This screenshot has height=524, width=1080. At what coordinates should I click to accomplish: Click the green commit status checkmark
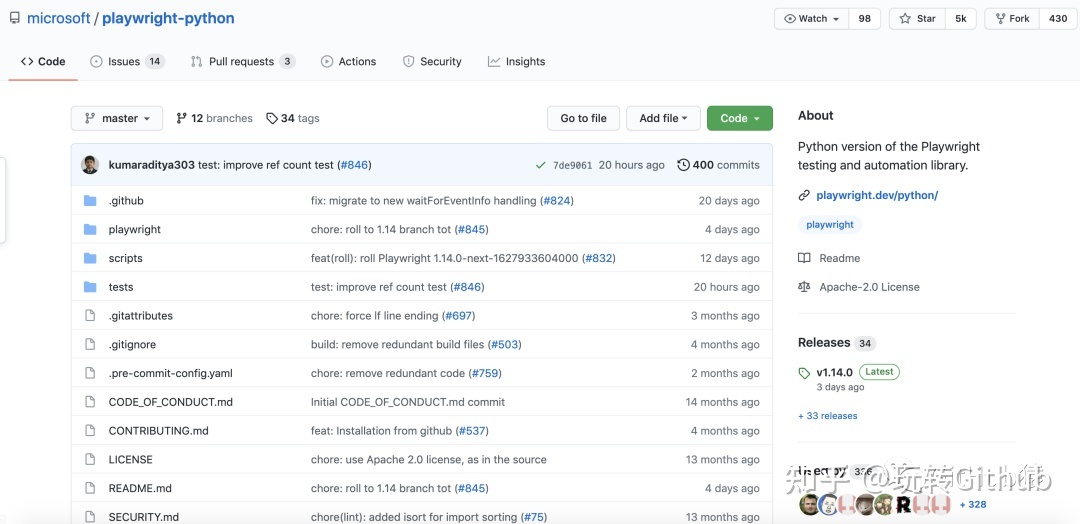tap(541, 165)
